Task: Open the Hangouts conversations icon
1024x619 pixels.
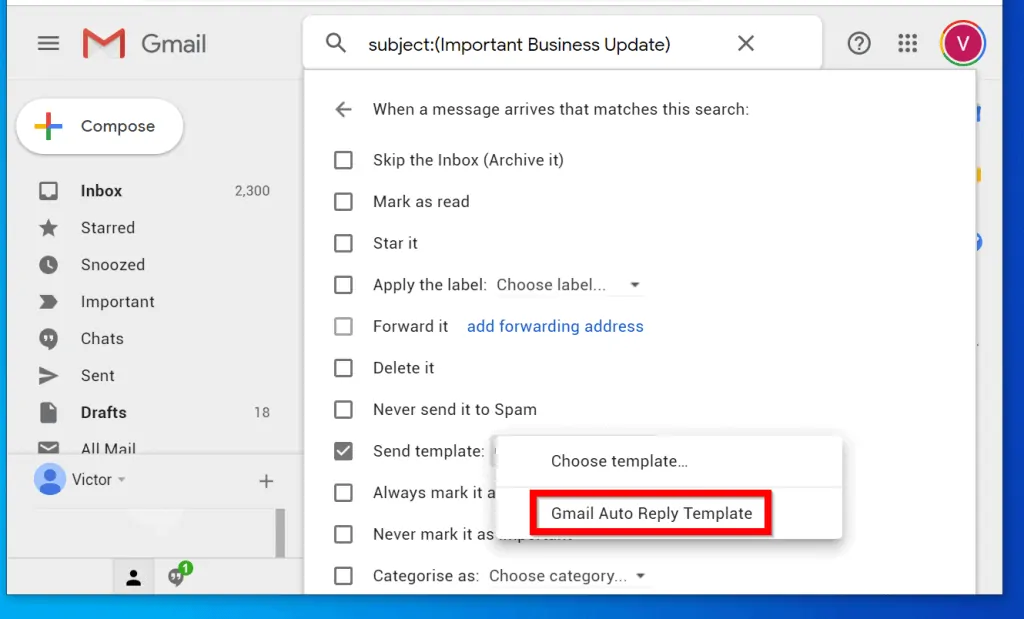Action: pos(178,576)
